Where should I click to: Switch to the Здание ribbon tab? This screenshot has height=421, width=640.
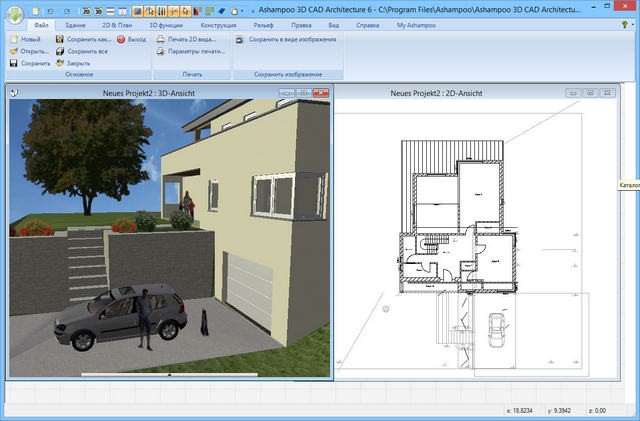coord(76,25)
